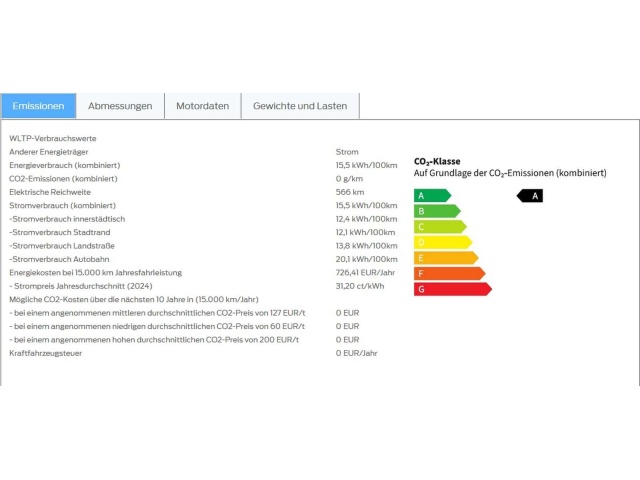The image size is (640, 480).
Task: Open the Emissionen tab
Action: point(39,106)
